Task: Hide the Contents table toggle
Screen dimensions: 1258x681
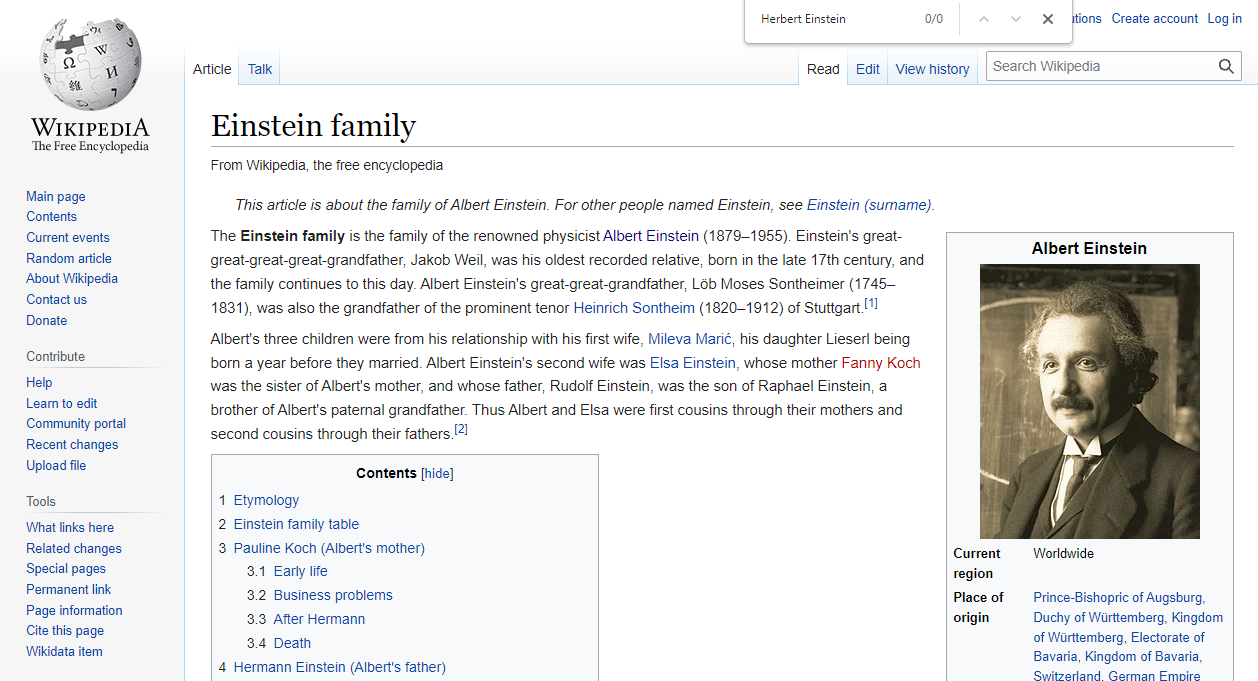Action: pos(437,474)
